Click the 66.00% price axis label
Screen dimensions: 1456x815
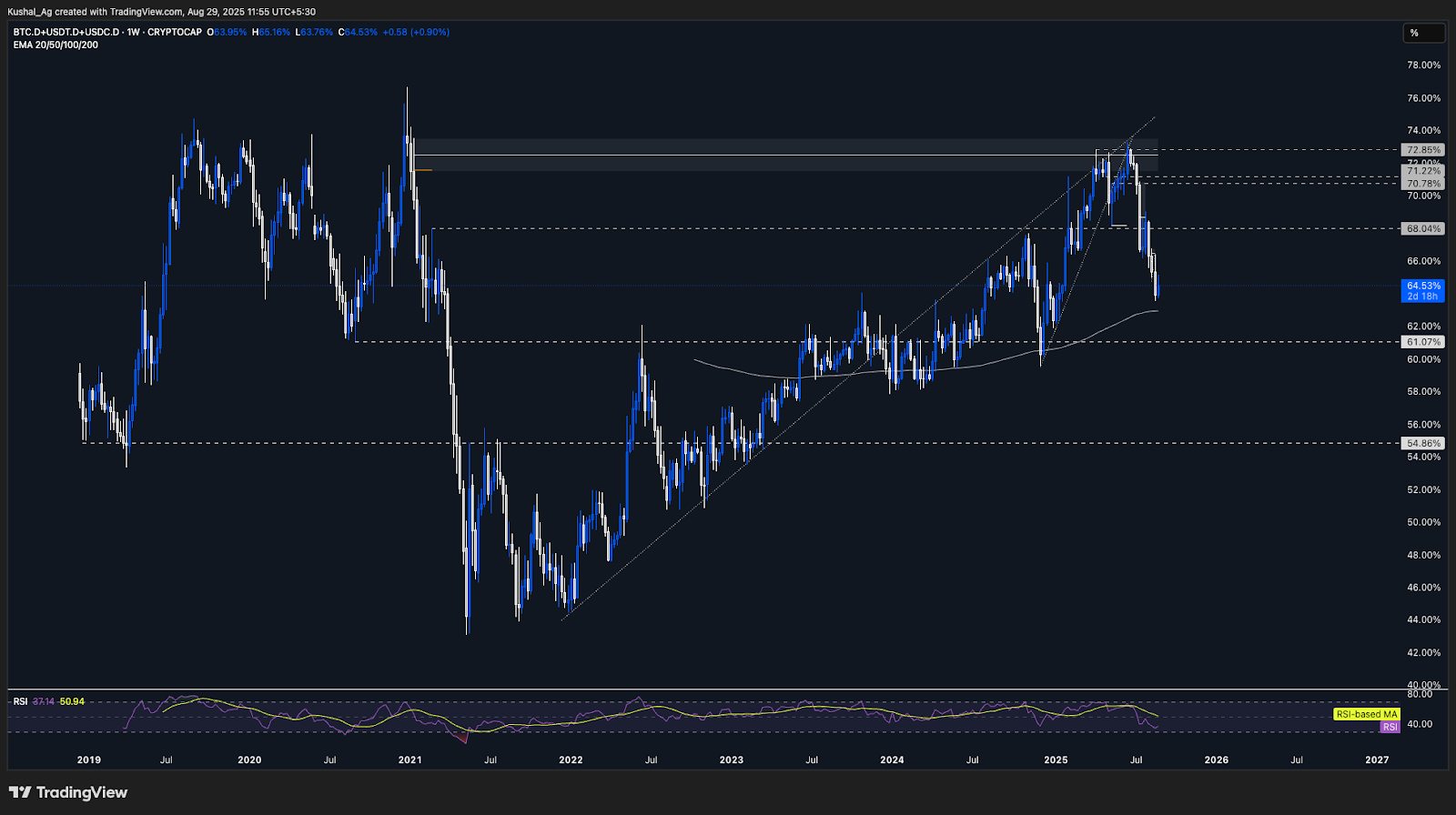1423,261
